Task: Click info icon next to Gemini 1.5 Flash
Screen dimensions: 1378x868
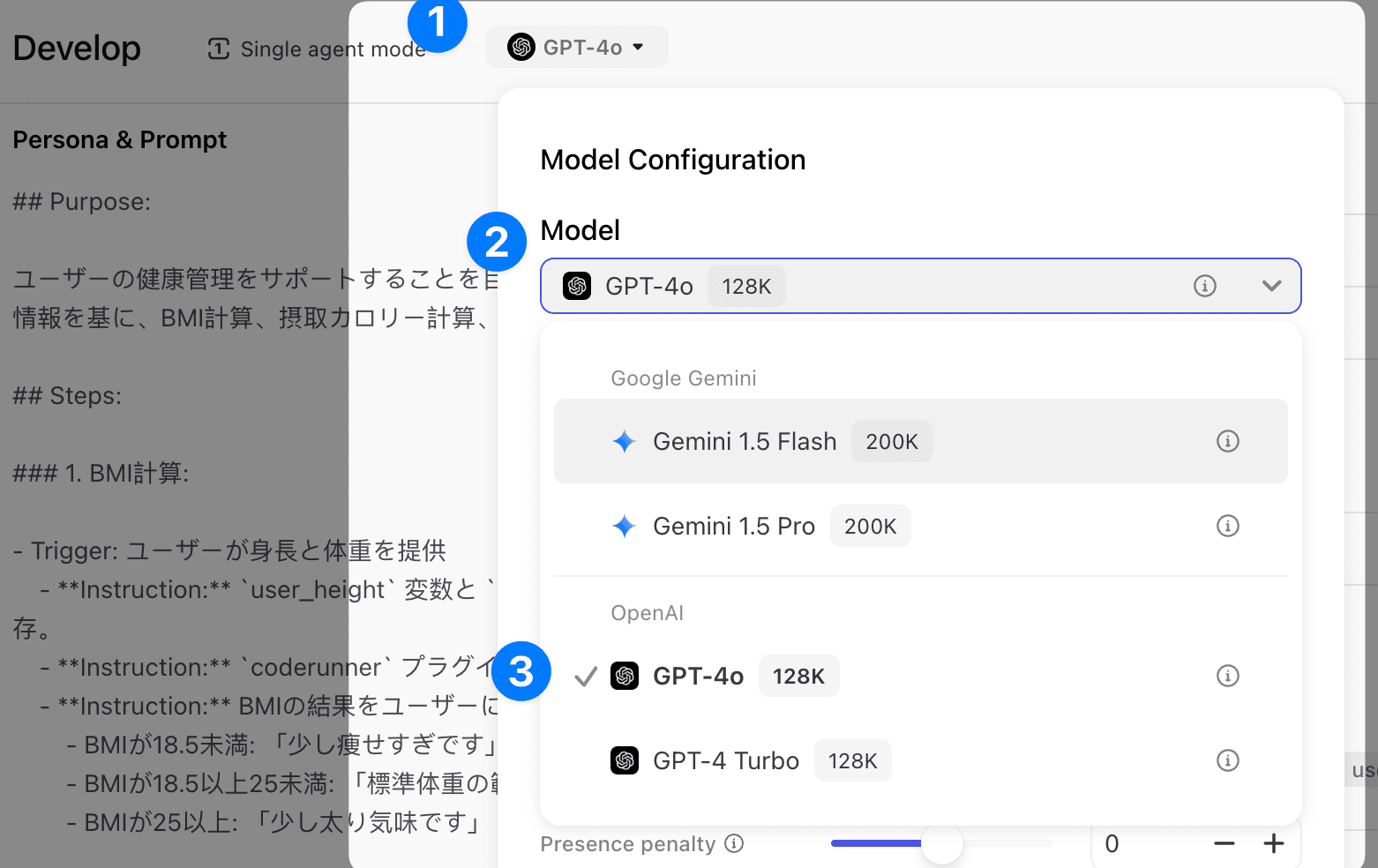Action: [x=1227, y=441]
